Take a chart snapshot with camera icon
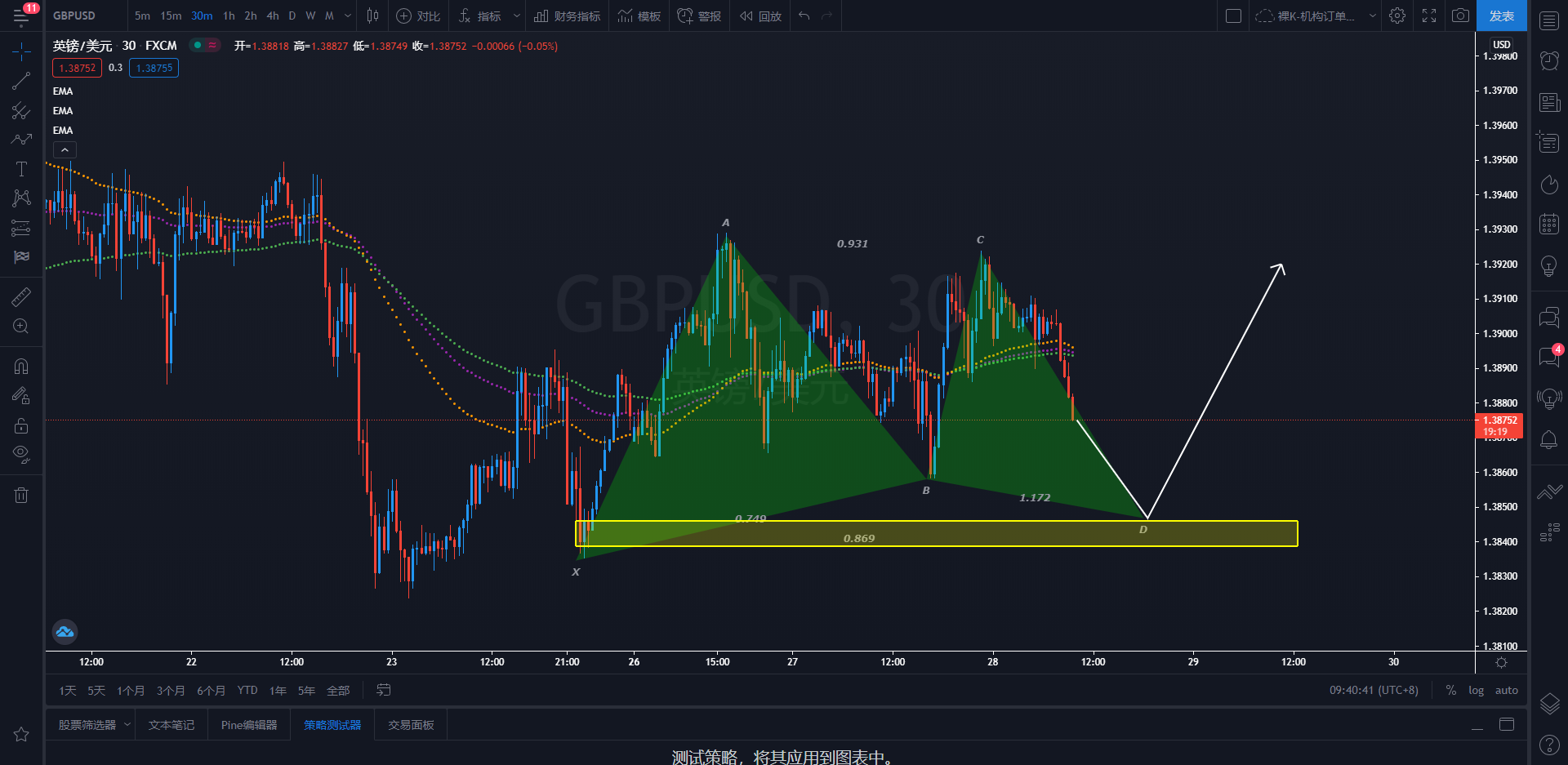This screenshot has width=1568, height=765. pyautogui.click(x=1460, y=16)
